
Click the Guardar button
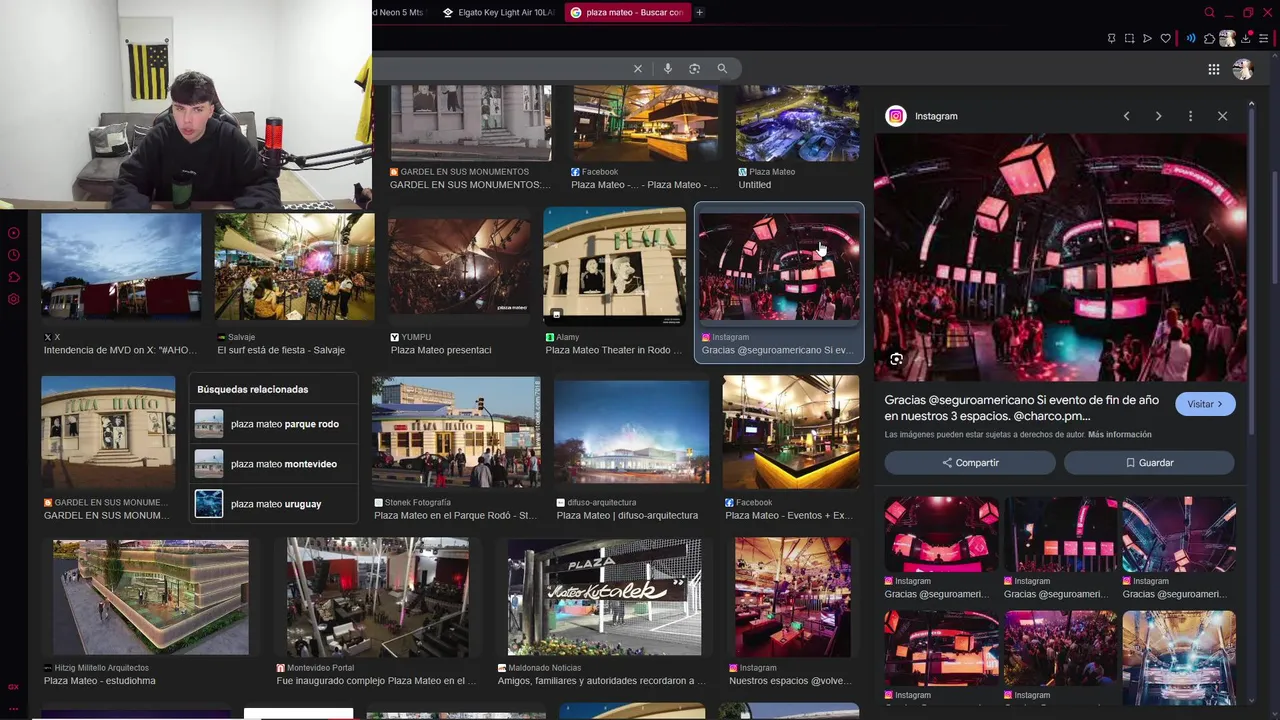click(x=1149, y=463)
